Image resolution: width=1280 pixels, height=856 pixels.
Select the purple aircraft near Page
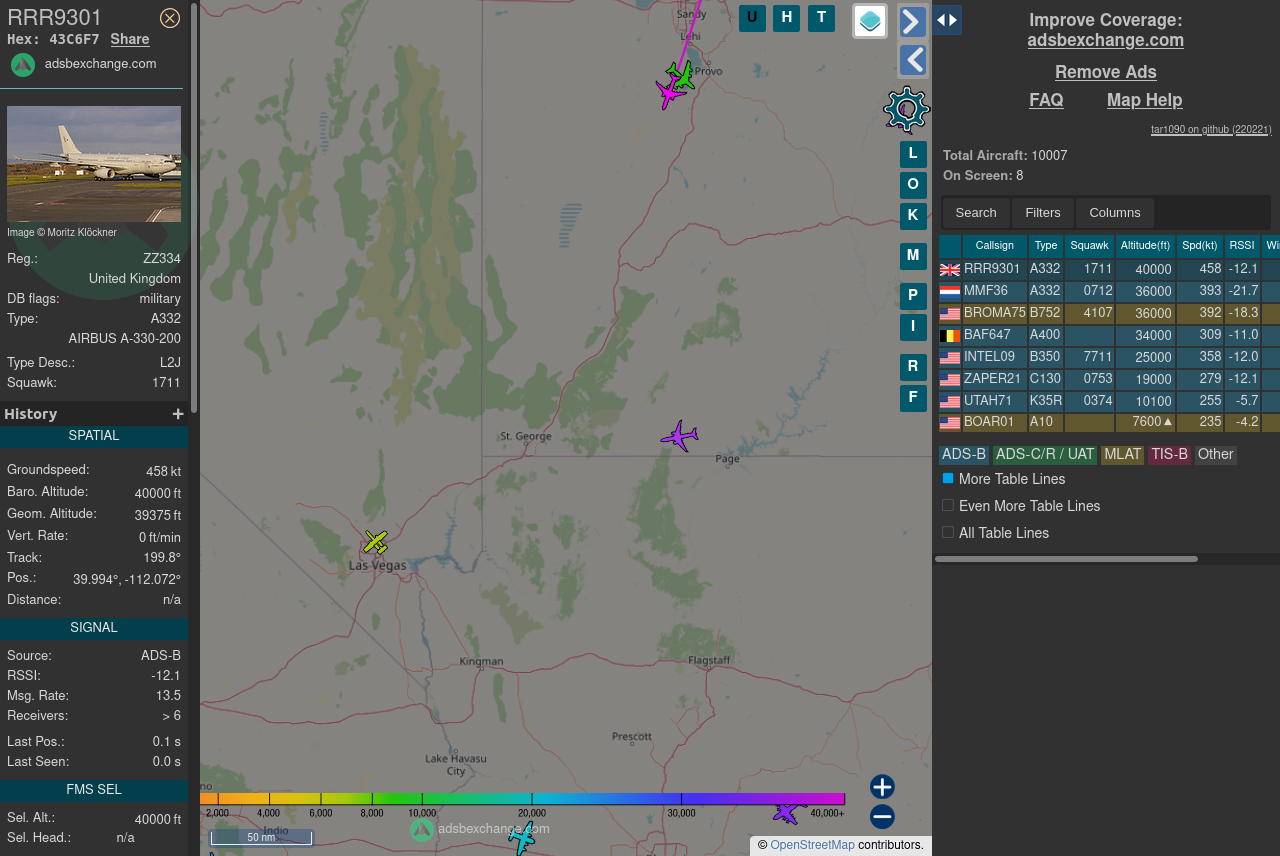point(680,436)
